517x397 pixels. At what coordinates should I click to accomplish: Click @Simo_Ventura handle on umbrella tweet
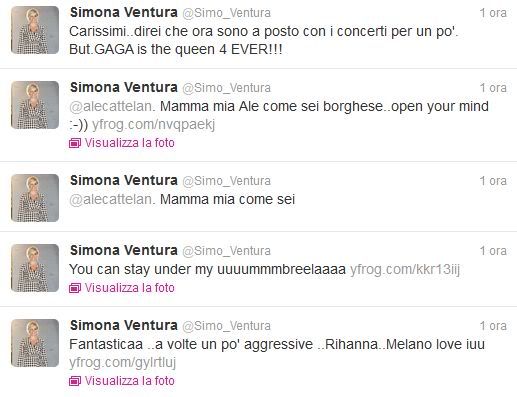[226, 251]
